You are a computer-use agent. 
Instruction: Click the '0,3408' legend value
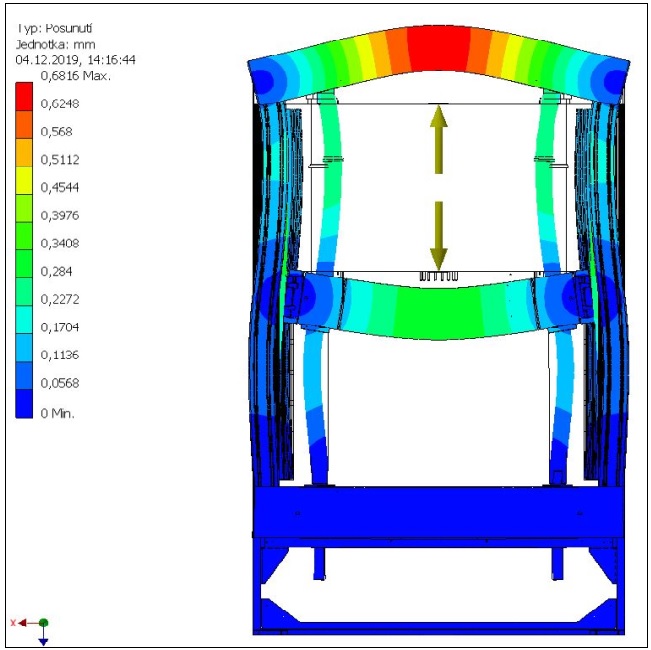point(60,243)
